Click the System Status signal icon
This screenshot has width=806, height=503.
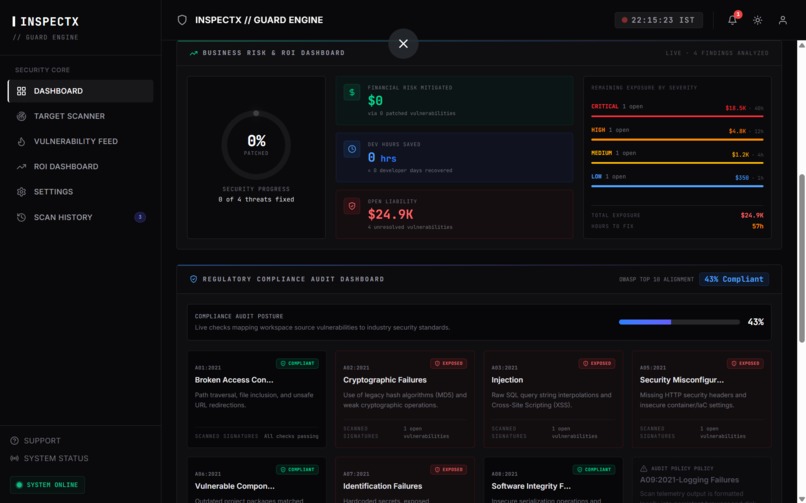coord(14,458)
